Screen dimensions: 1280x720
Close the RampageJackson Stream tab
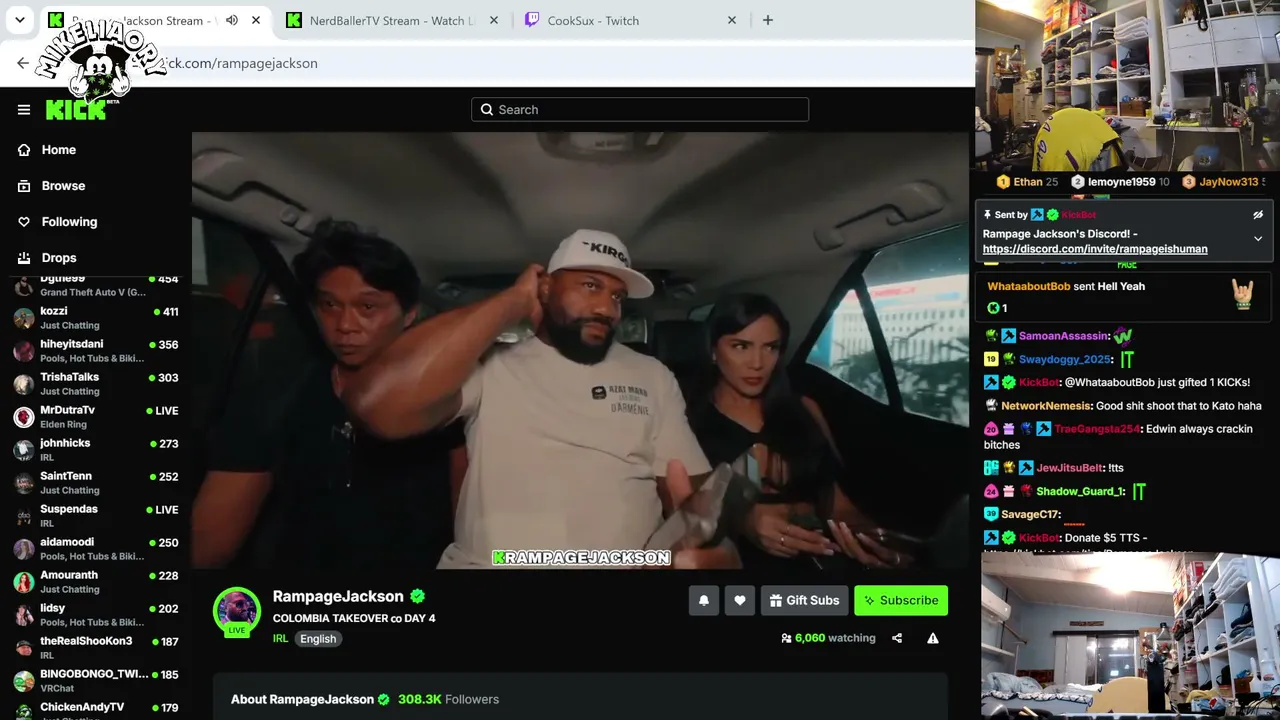coord(256,20)
